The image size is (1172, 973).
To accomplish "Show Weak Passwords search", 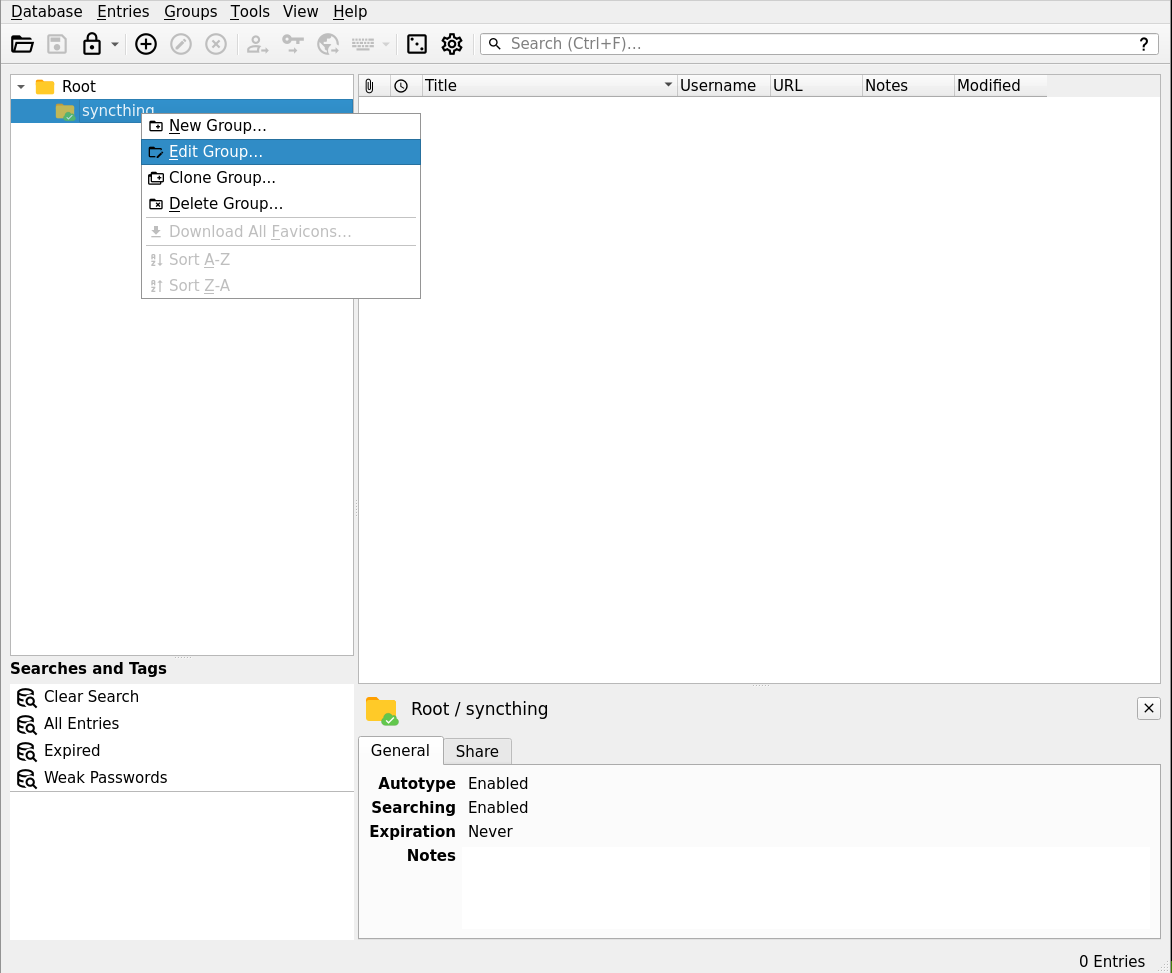I will point(105,778).
